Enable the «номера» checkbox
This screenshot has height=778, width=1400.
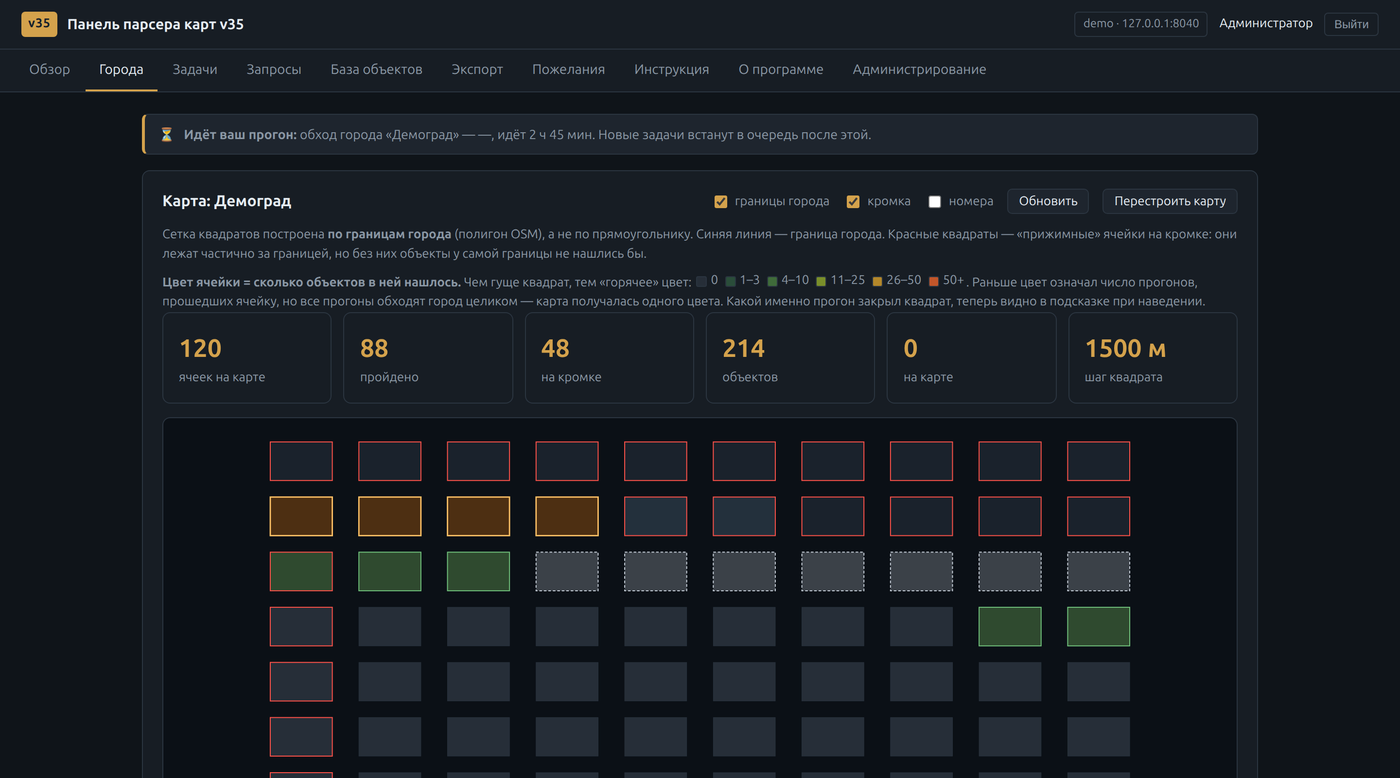click(935, 201)
